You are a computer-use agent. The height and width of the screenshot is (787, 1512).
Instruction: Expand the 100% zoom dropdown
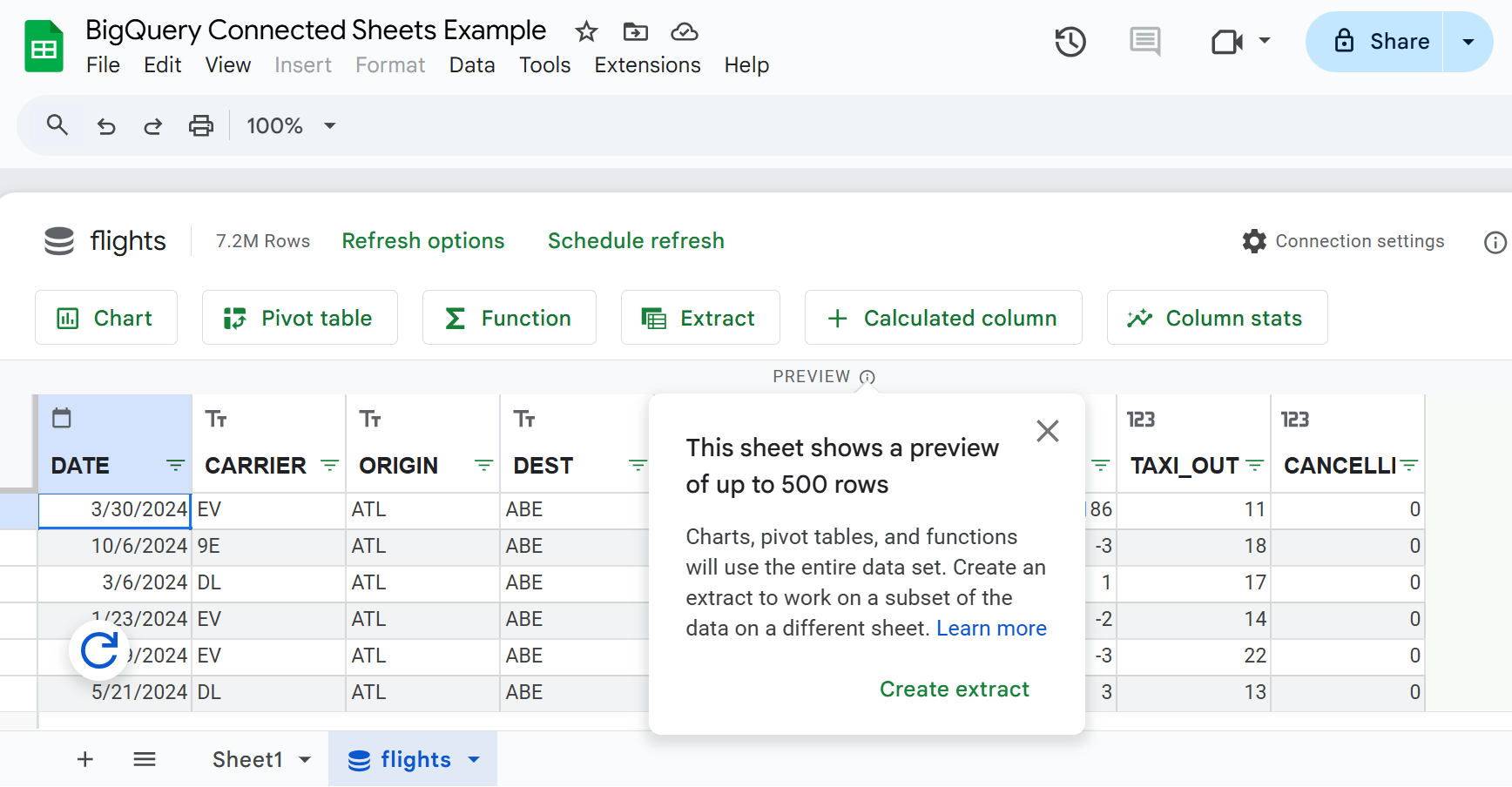(x=330, y=126)
